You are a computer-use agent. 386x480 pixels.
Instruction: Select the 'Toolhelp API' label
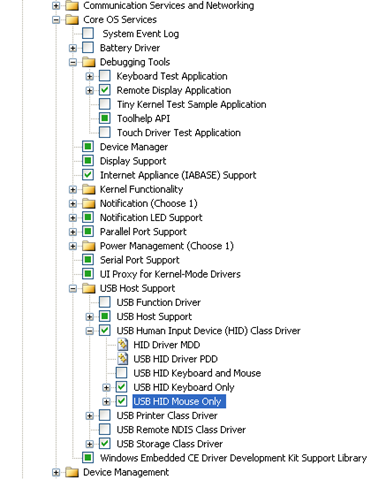click(x=143, y=118)
